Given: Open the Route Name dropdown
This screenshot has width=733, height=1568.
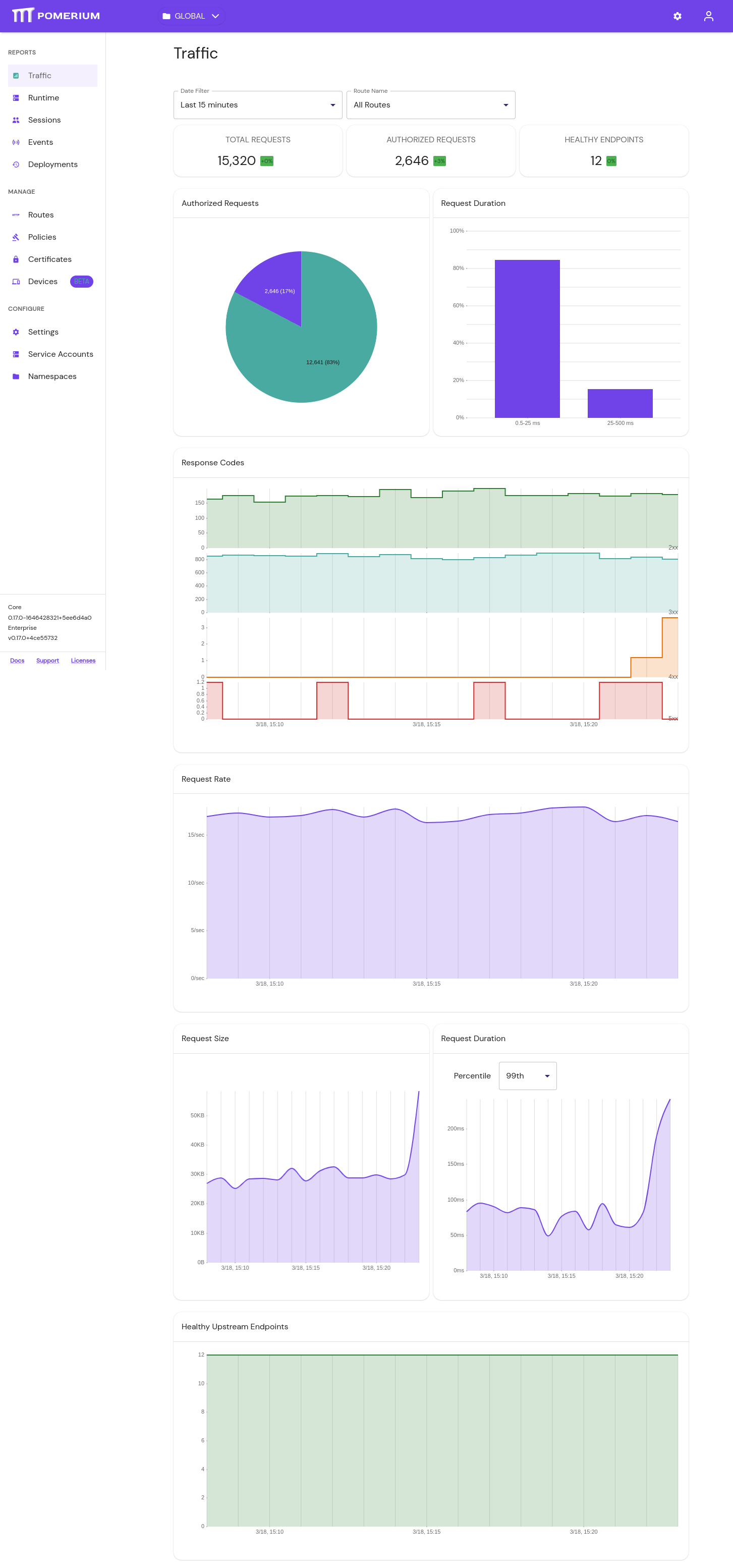Looking at the screenshot, I should pyautogui.click(x=431, y=104).
